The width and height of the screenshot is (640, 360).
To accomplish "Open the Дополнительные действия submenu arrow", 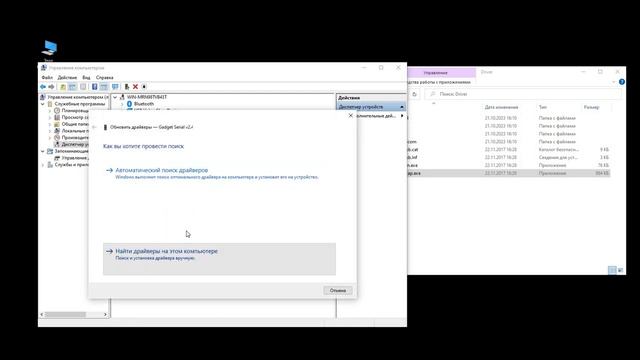I will pyautogui.click(x=402, y=116).
